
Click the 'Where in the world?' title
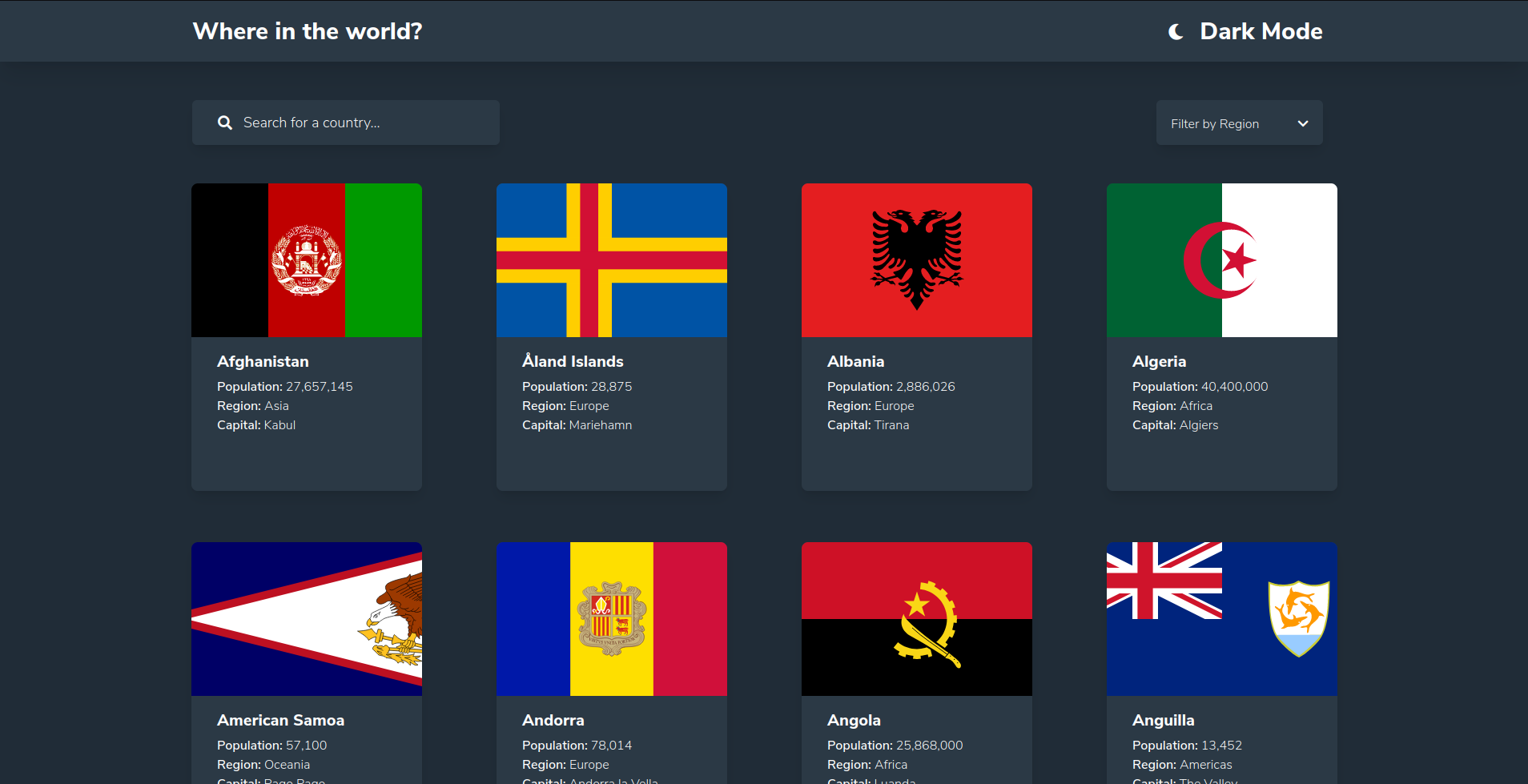[x=307, y=31]
